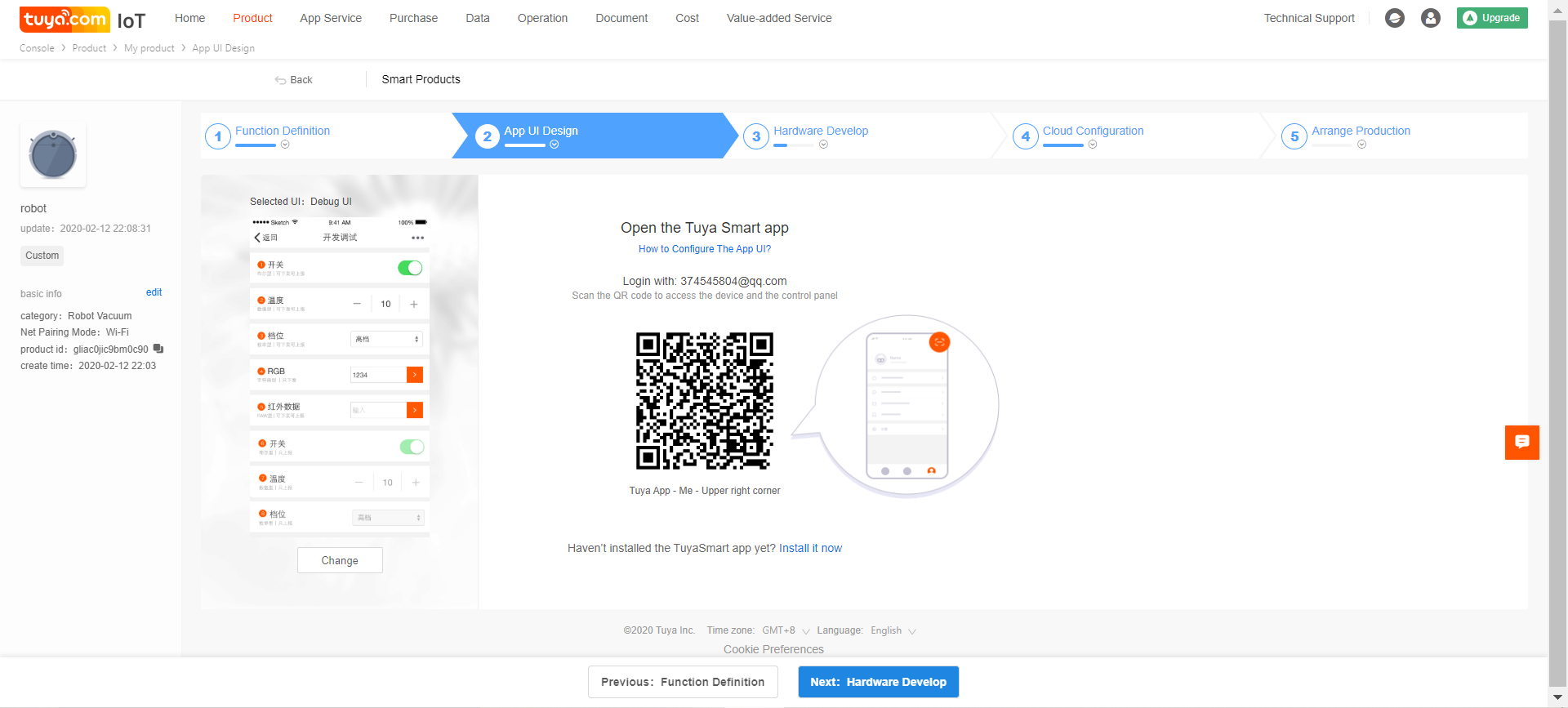Click step 1 circle for Function Definition
The width and height of the screenshot is (1568, 708).
(x=218, y=136)
